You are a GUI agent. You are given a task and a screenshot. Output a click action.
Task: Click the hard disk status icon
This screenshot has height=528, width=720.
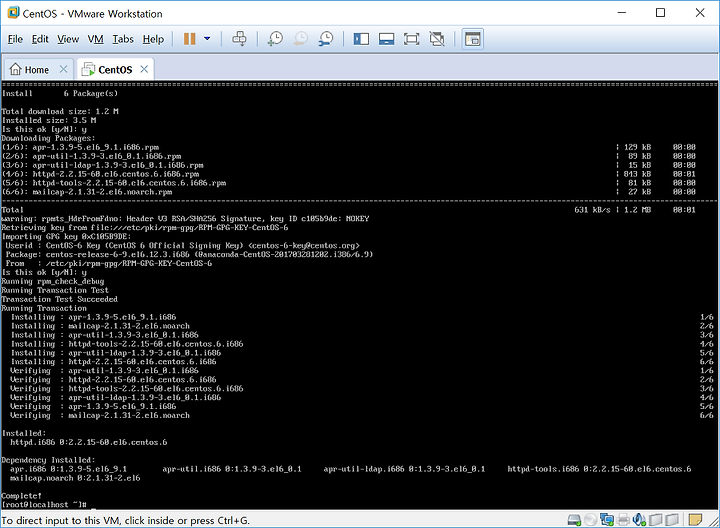[x=574, y=520]
